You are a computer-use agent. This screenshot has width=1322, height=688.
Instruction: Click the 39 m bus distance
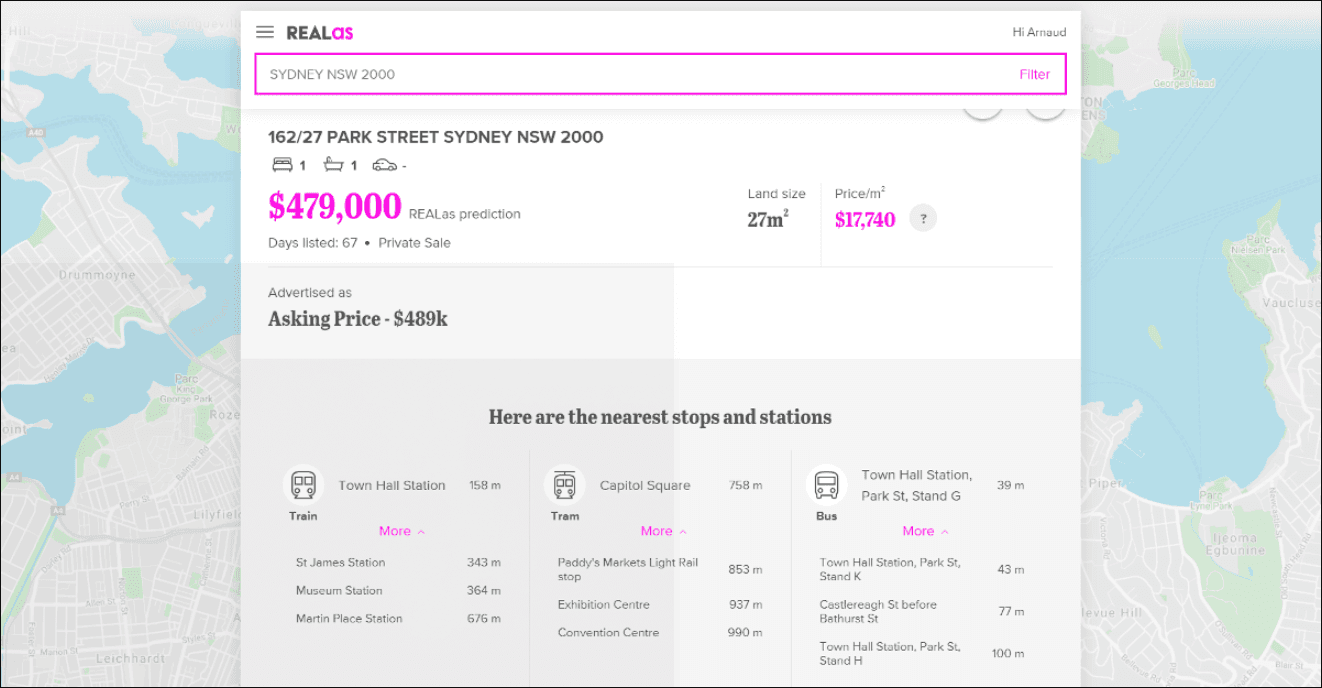coord(1011,485)
